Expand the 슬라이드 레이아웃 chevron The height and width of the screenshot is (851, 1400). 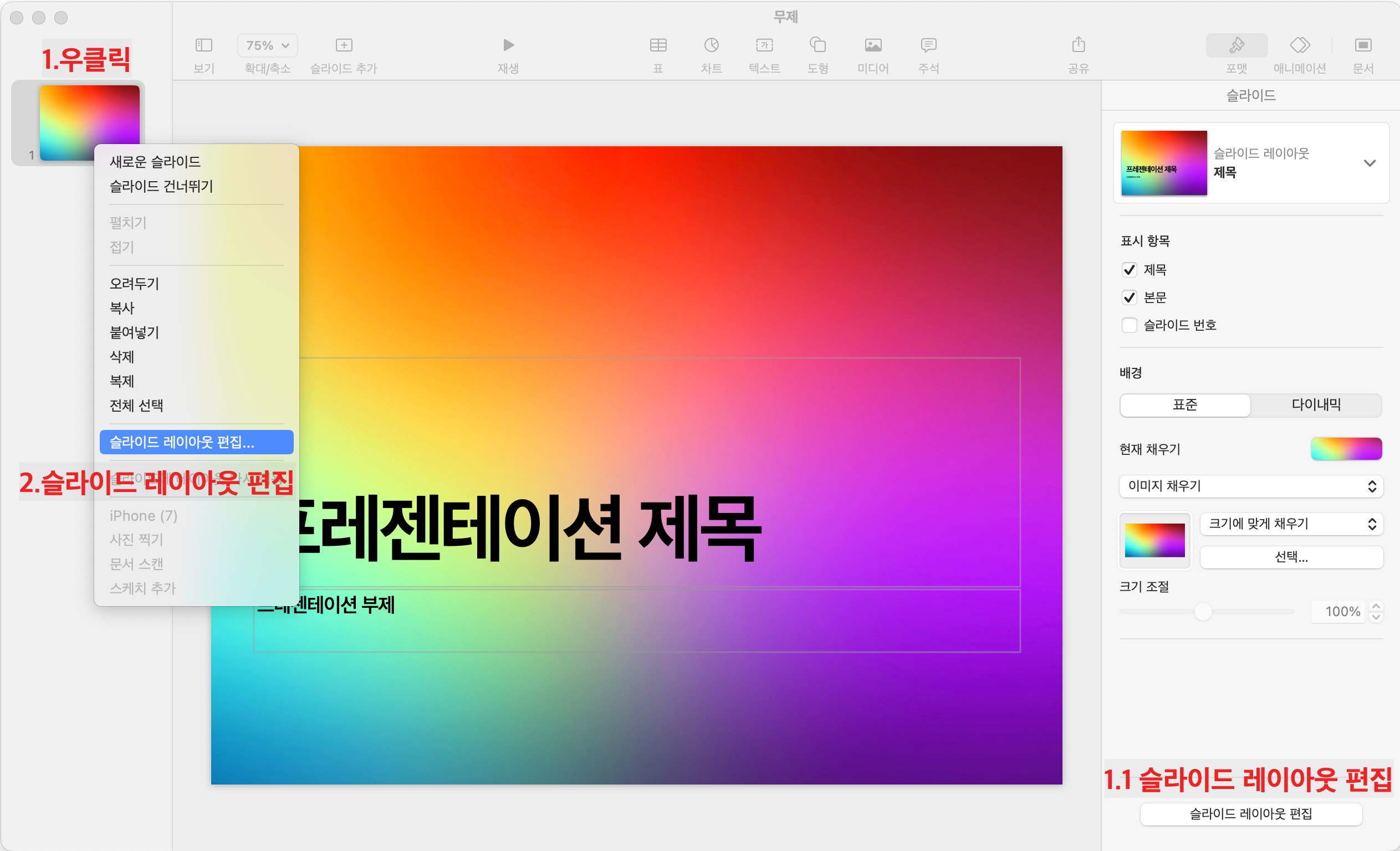coord(1370,163)
